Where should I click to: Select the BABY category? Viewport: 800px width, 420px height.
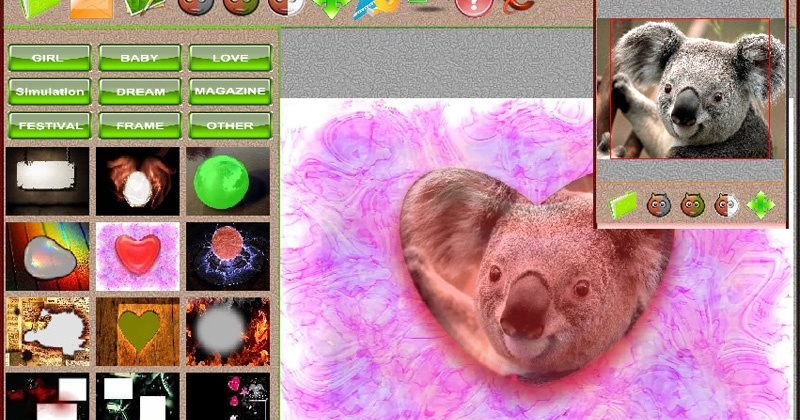[x=140, y=58]
